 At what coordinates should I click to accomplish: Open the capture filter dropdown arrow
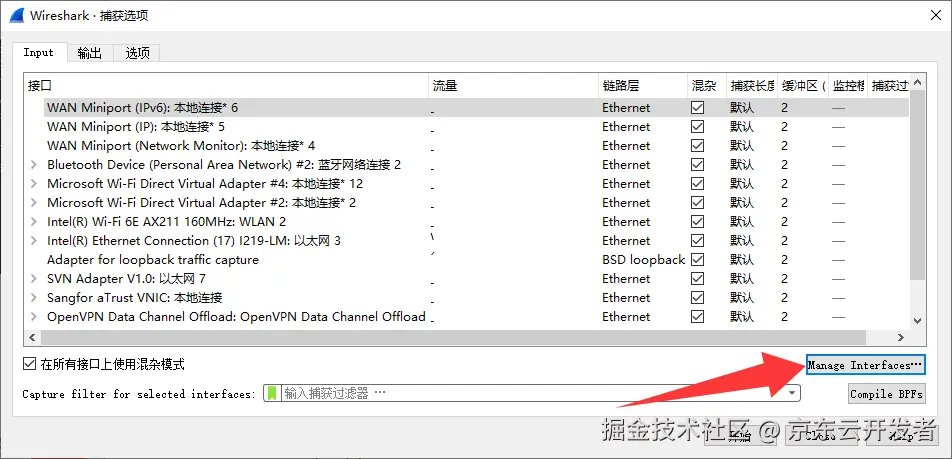coord(792,393)
